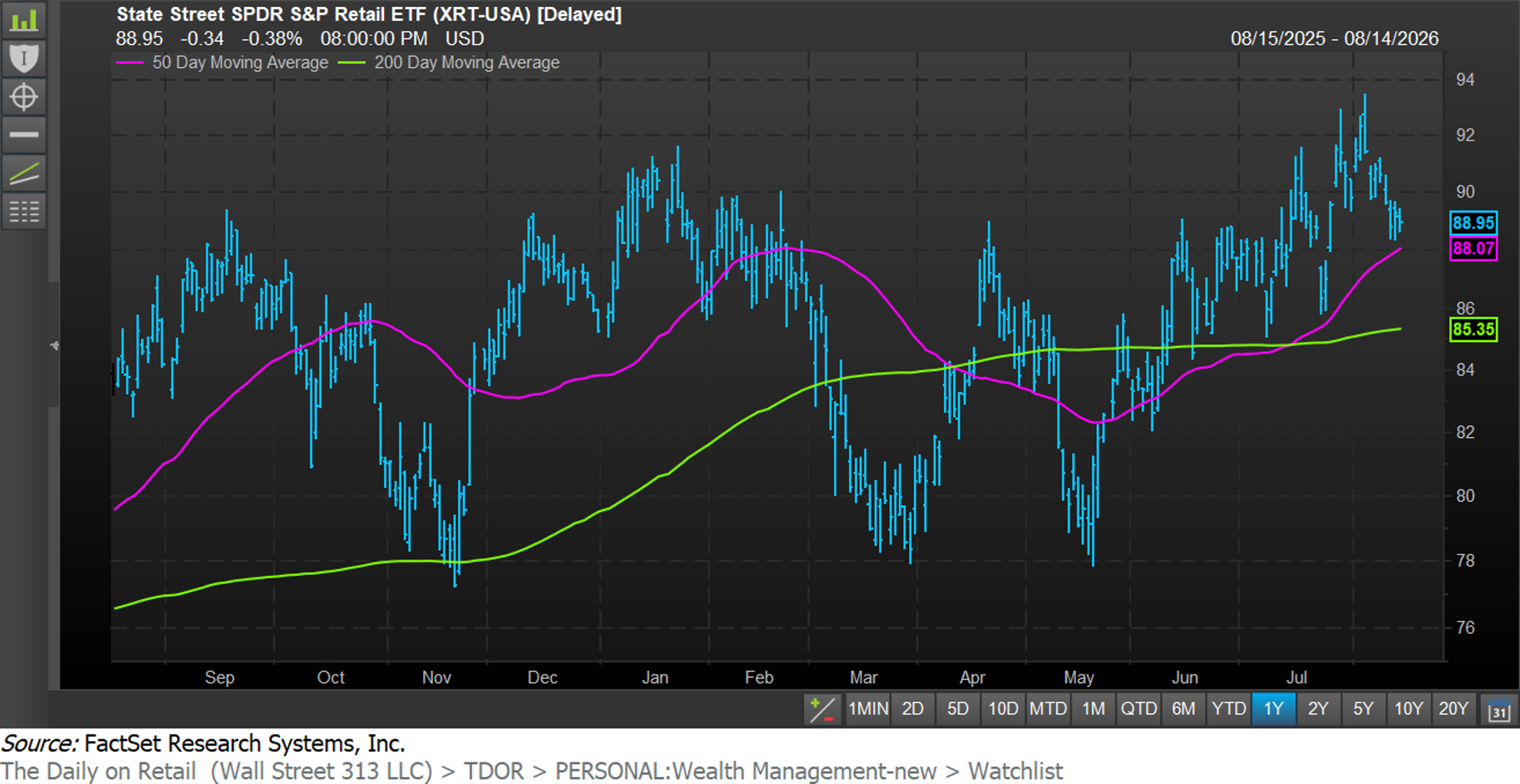Switch to 6M range
The image size is (1520, 784).
(x=1183, y=708)
